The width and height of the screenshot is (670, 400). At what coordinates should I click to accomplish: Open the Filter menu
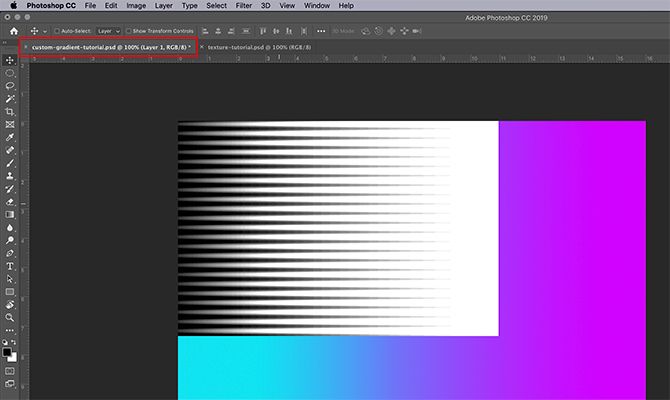coord(244,6)
